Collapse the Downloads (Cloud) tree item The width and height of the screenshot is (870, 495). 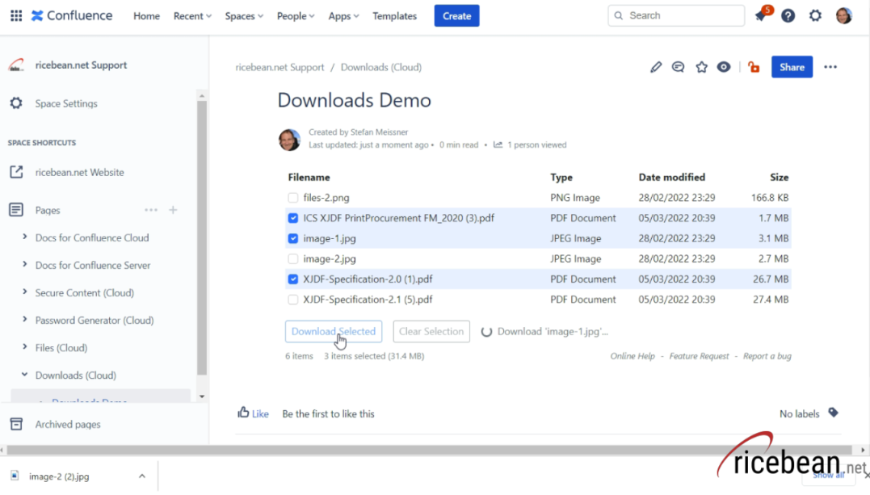pyautogui.click(x=24, y=376)
